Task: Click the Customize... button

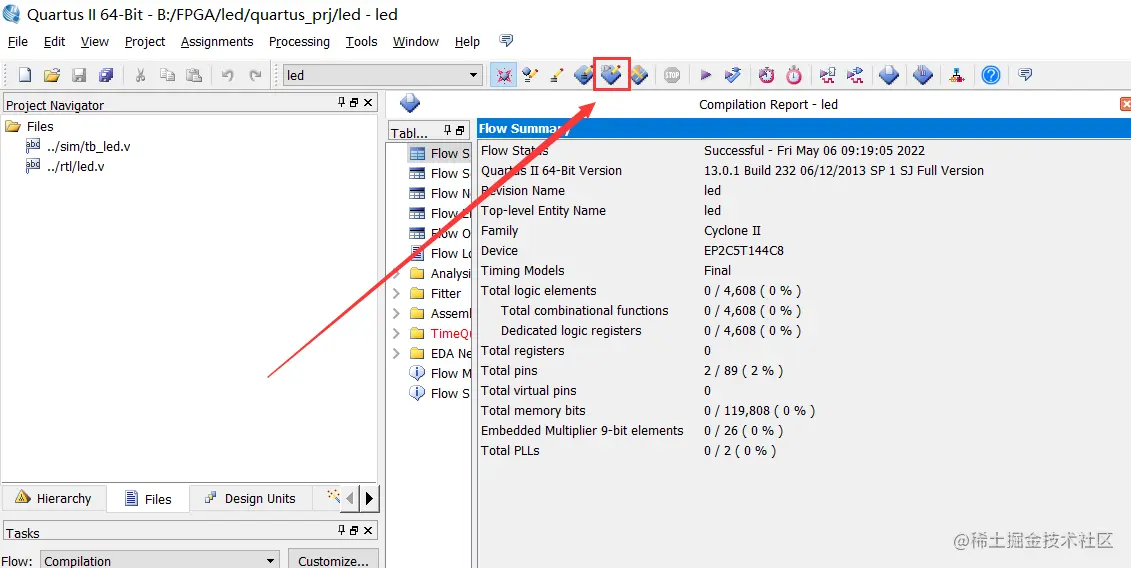Action: tap(333, 561)
